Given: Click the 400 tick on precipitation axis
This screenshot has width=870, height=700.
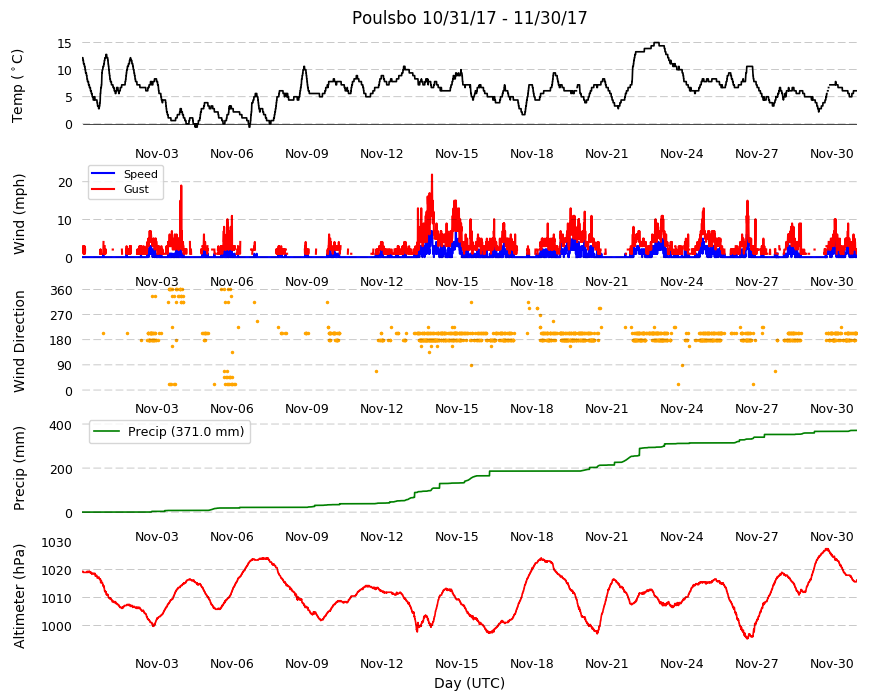Looking at the screenshot, I should tap(62, 425).
